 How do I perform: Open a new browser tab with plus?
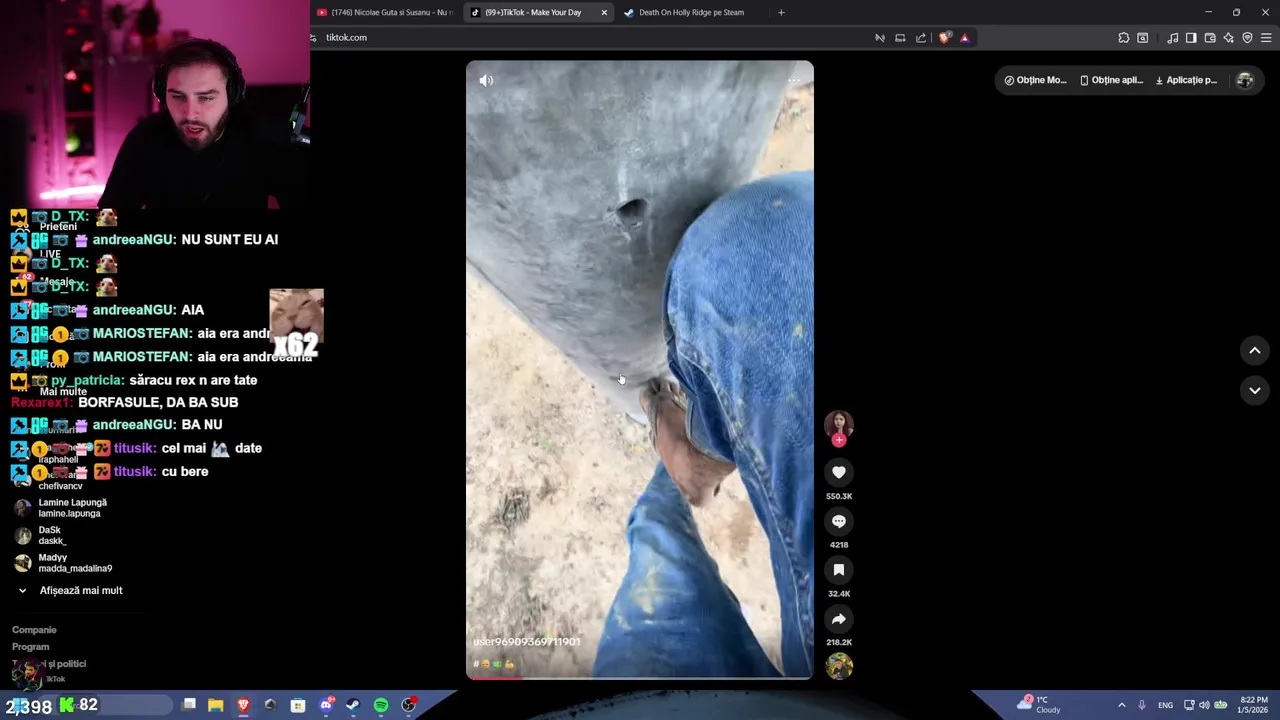[781, 12]
